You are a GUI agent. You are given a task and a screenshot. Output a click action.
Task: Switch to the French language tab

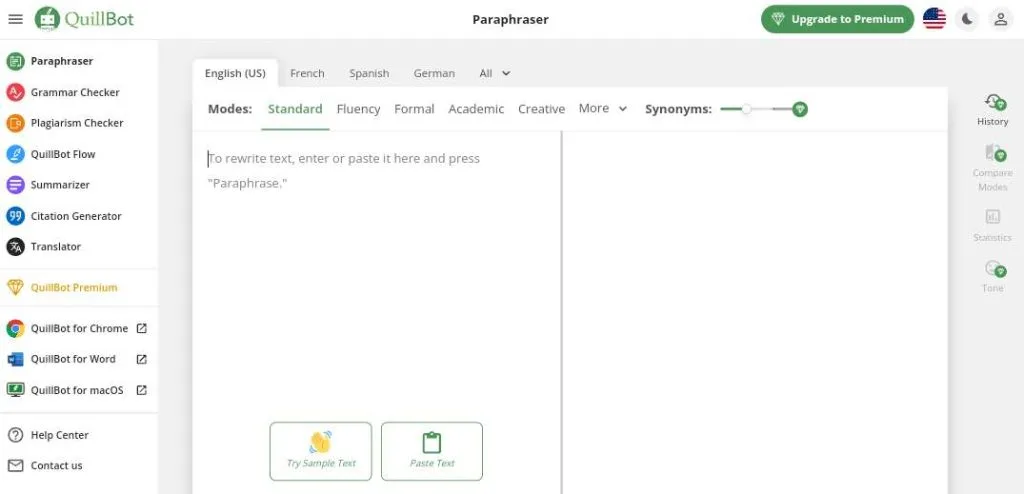tap(307, 73)
